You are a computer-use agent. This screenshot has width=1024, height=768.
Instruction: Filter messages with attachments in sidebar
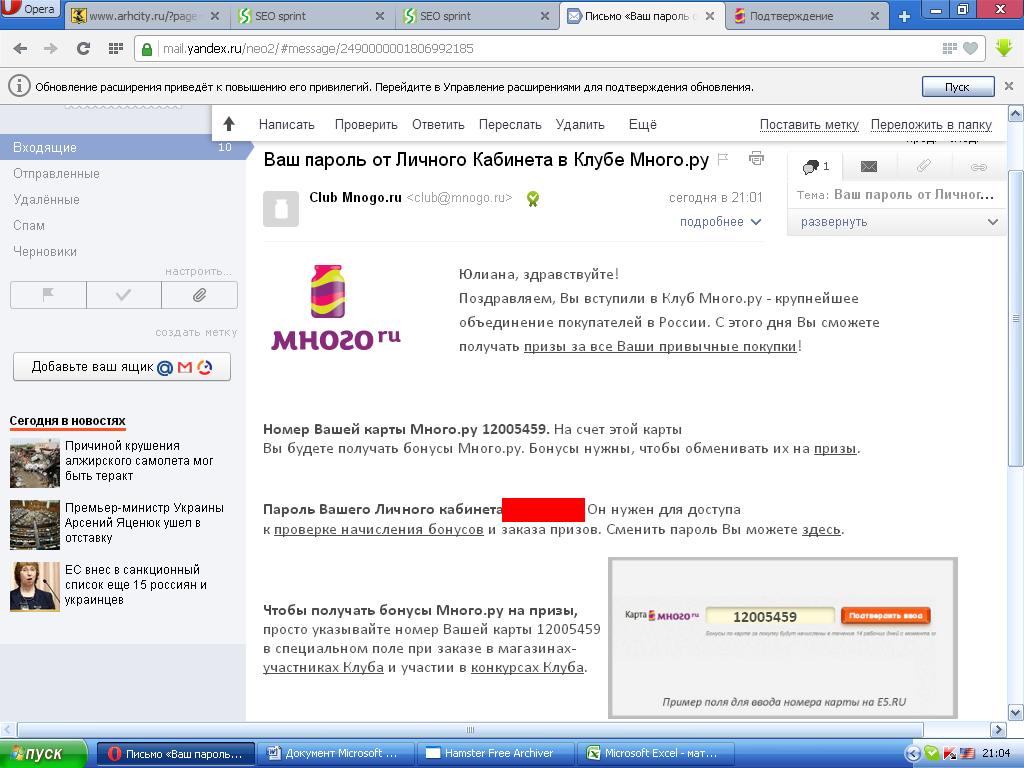pos(199,295)
